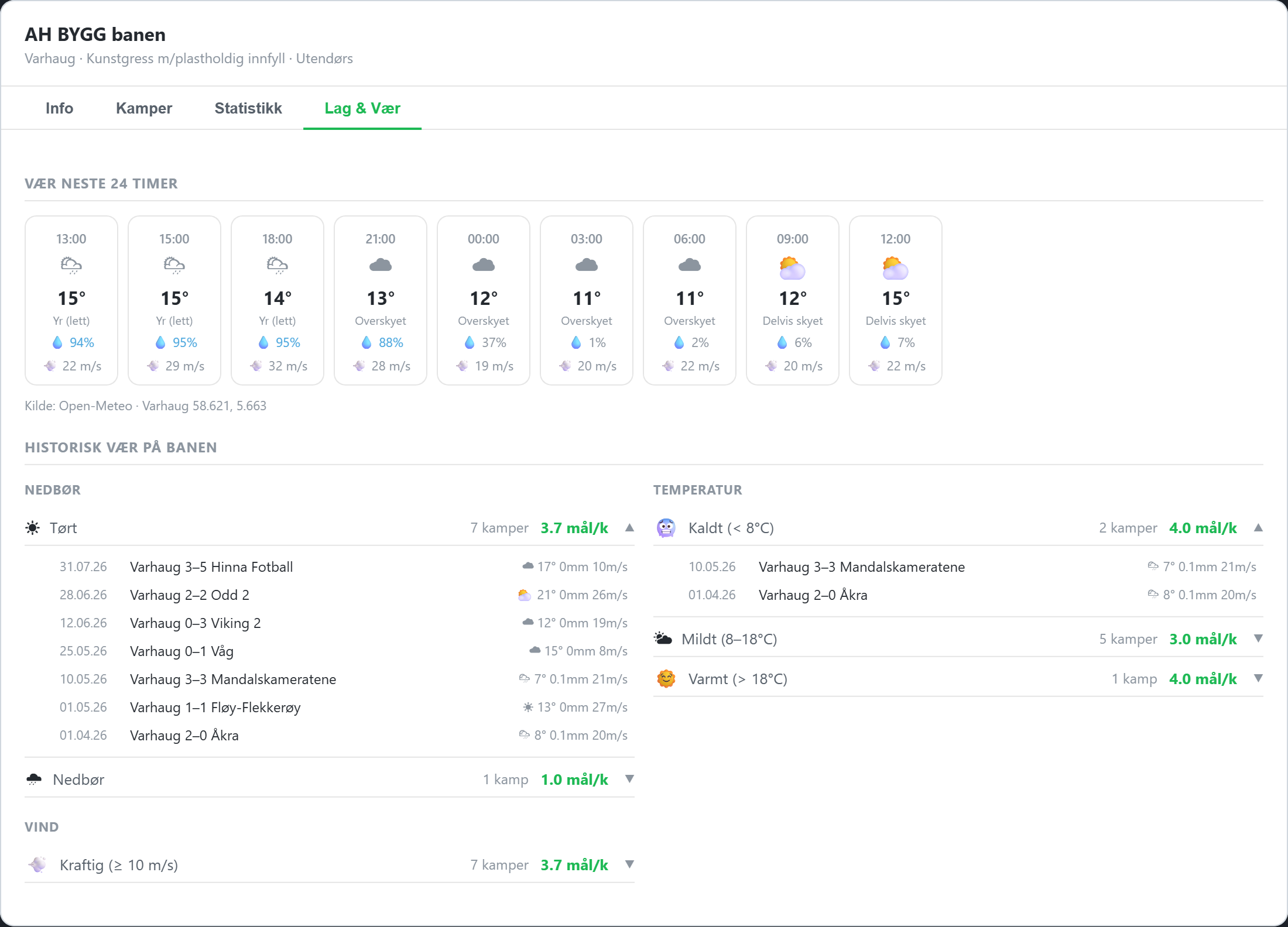Click the light rain icon at 15:00
This screenshot has width=1288, height=927.
[174, 266]
